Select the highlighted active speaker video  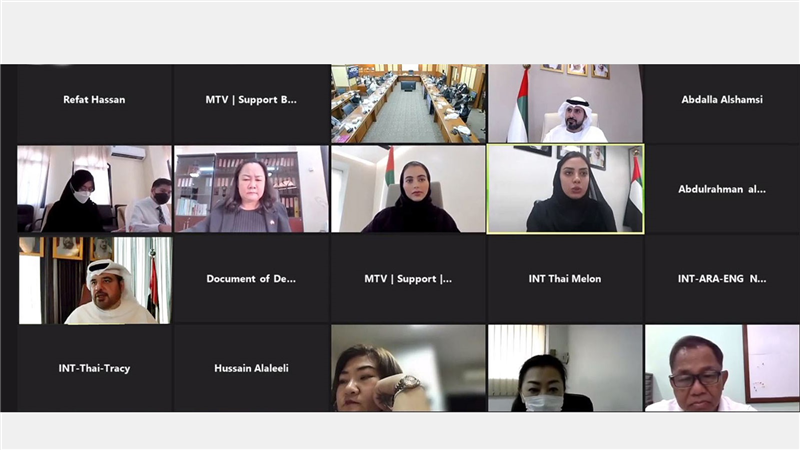565,189
